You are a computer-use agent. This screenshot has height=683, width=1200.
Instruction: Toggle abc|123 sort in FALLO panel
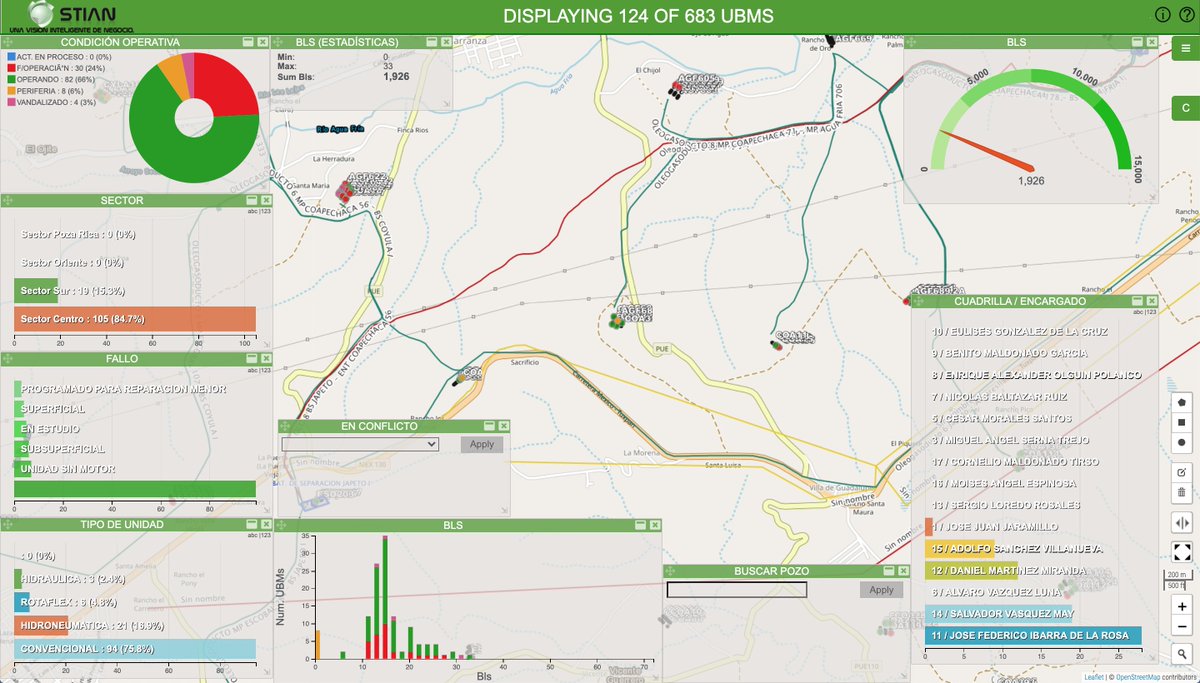coord(259,369)
